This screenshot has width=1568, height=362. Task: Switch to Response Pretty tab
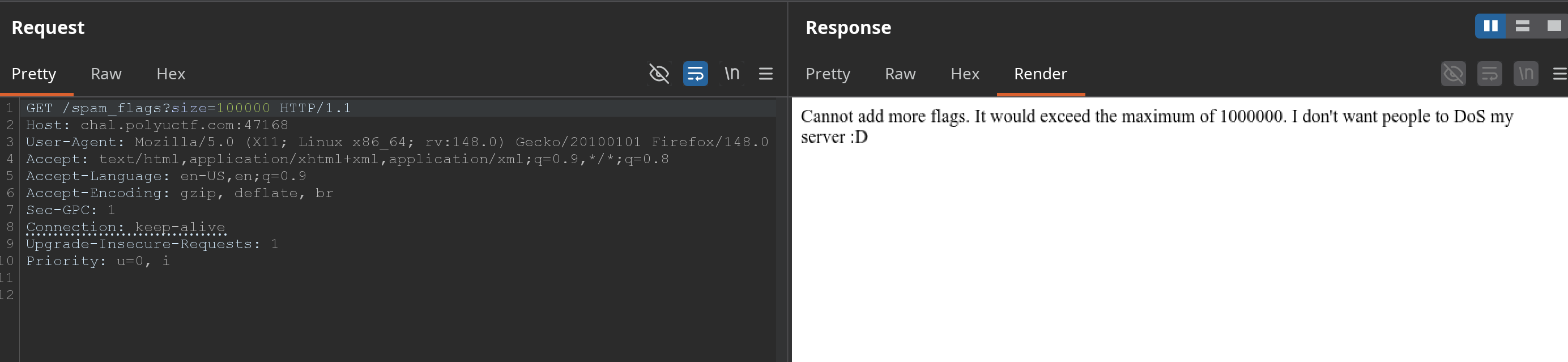click(x=828, y=74)
